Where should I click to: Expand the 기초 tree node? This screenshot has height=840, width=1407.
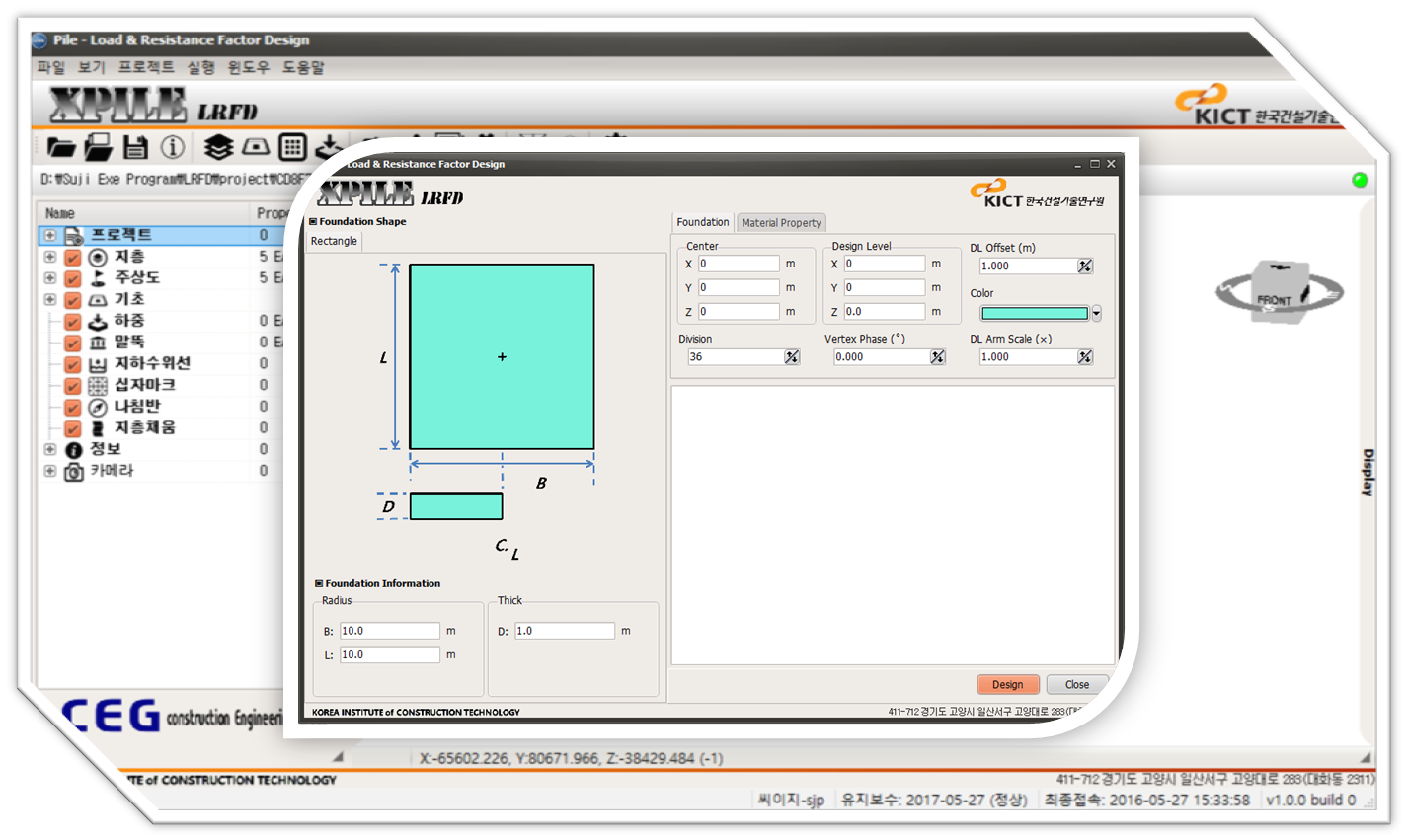[50, 299]
